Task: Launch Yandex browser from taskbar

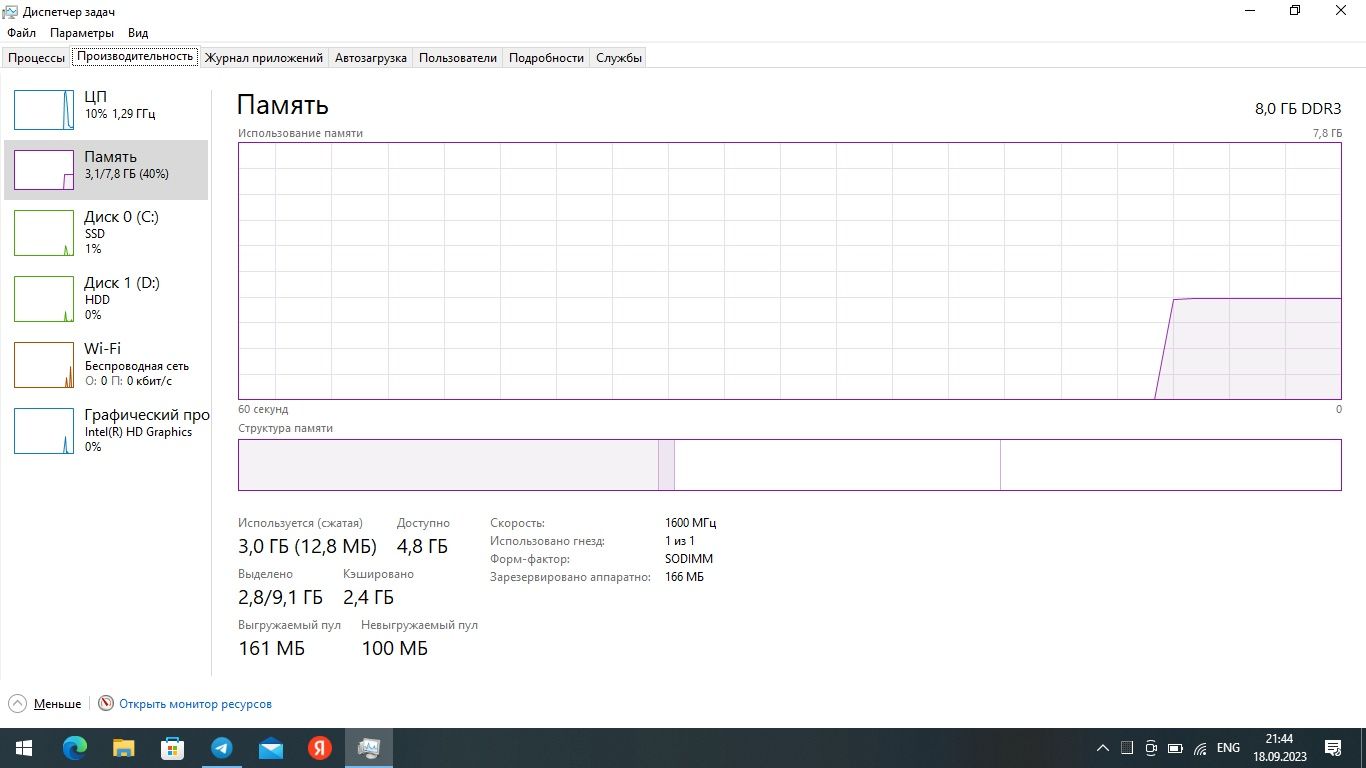Action: [319, 748]
